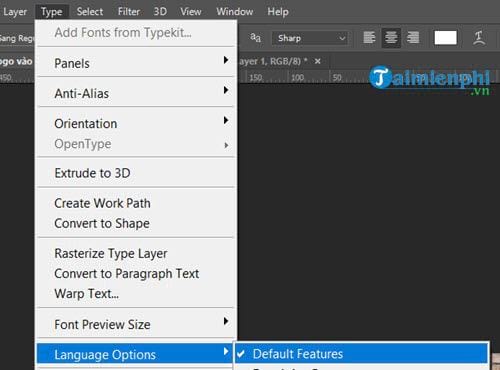
Task: Expand the Anti-Alias submenu
Action: (136, 93)
